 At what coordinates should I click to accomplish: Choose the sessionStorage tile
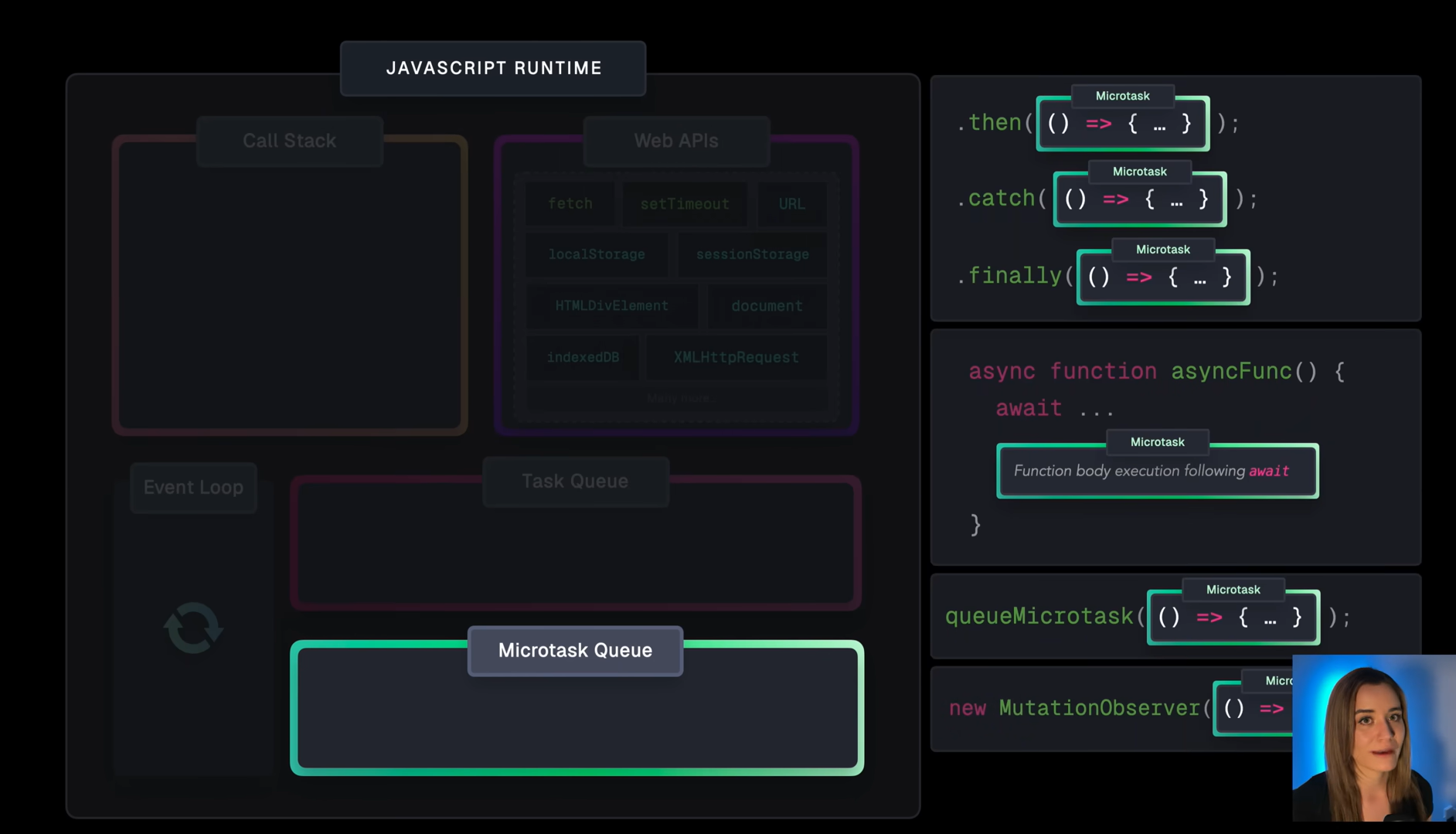(752, 254)
